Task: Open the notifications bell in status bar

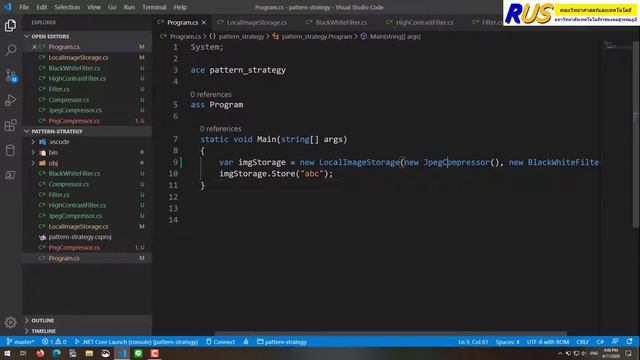Action: click(x=629, y=341)
